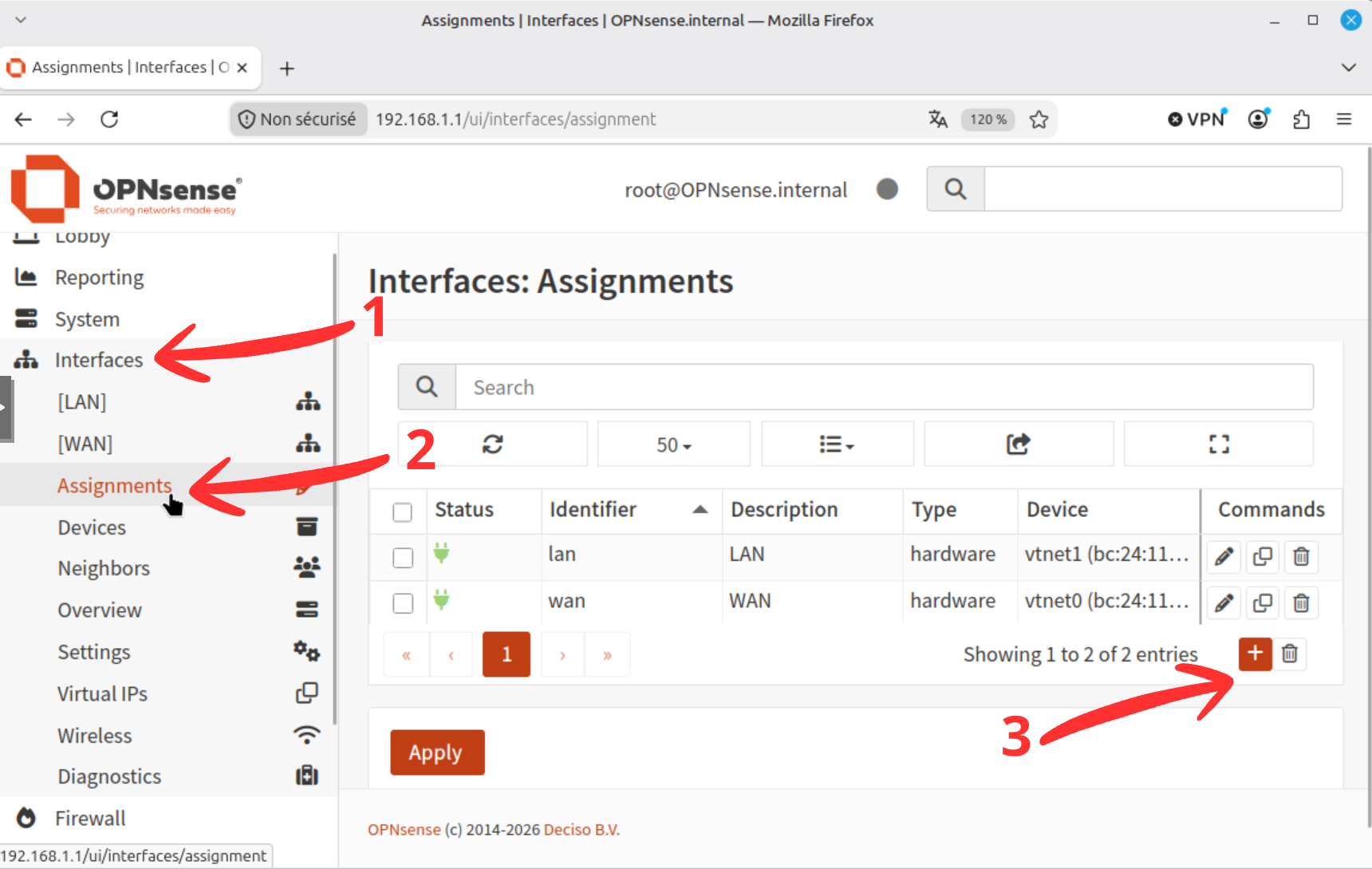The image size is (1372, 869).
Task: Delete the wan interface row trash icon
Action: [x=1301, y=602]
